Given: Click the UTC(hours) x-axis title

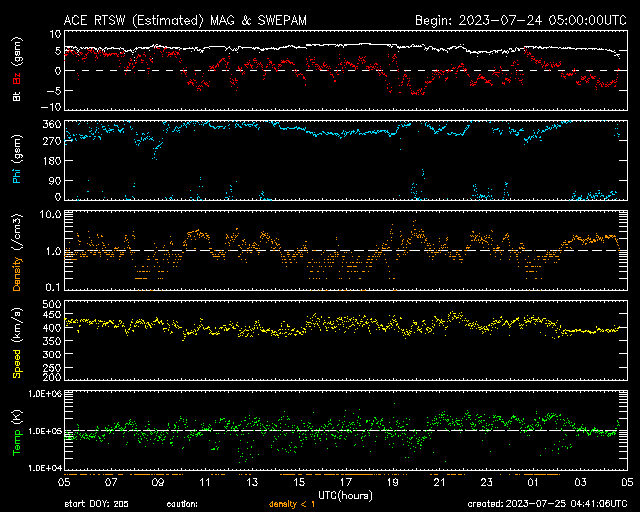Looking at the screenshot, I should [346, 494].
